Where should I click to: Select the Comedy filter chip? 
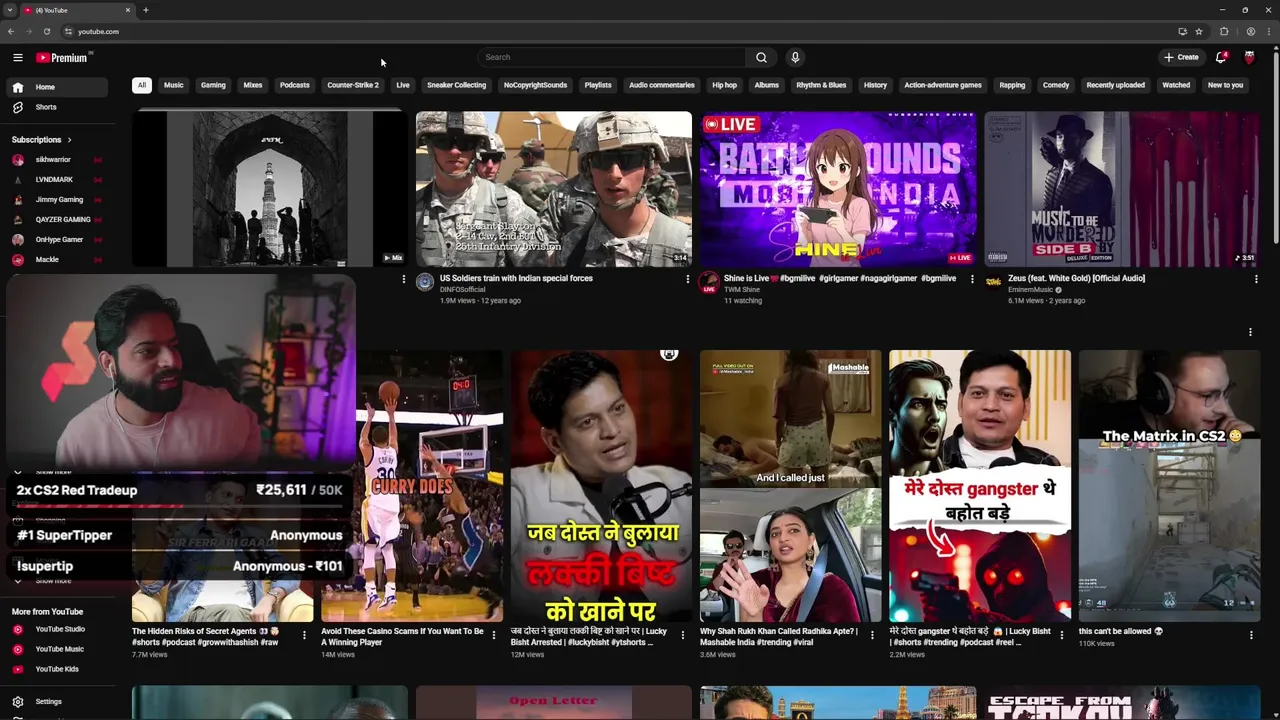point(1056,85)
